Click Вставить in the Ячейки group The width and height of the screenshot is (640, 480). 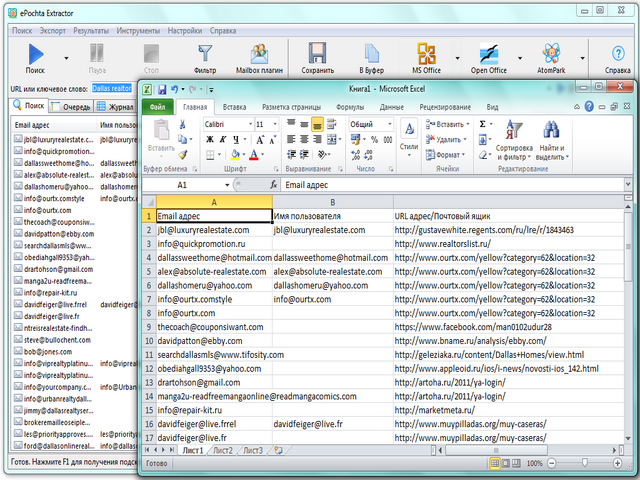click(447, 124)
